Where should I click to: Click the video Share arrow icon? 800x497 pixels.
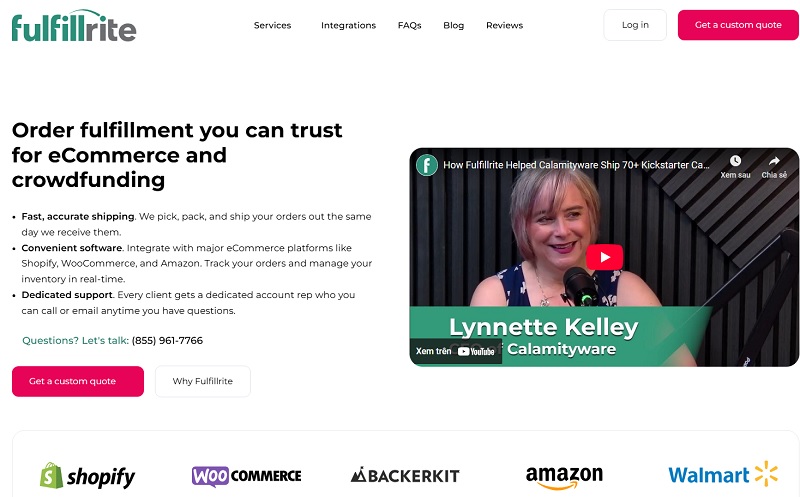point(774,161)
